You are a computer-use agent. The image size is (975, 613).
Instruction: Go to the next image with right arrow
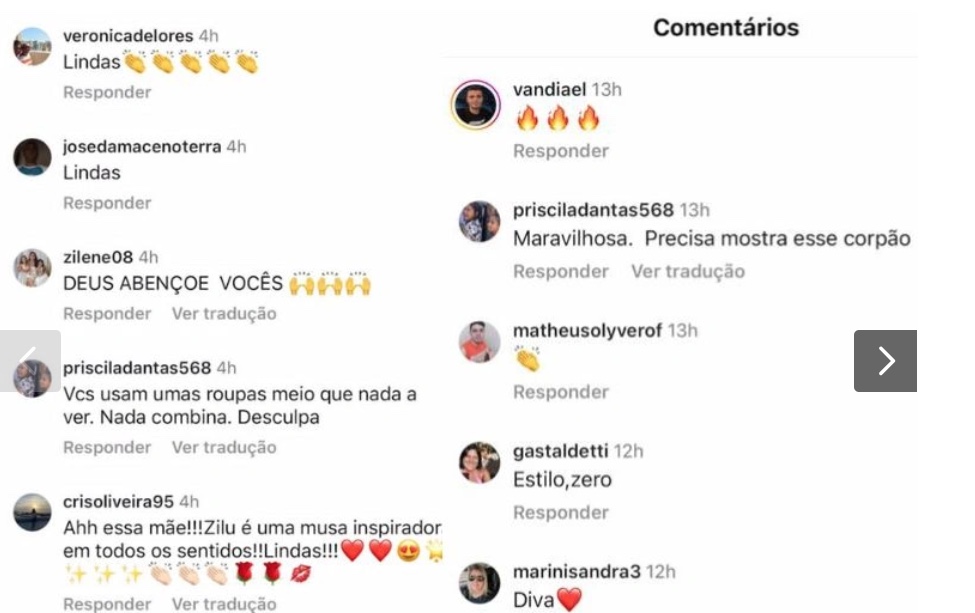click(885, 361)
